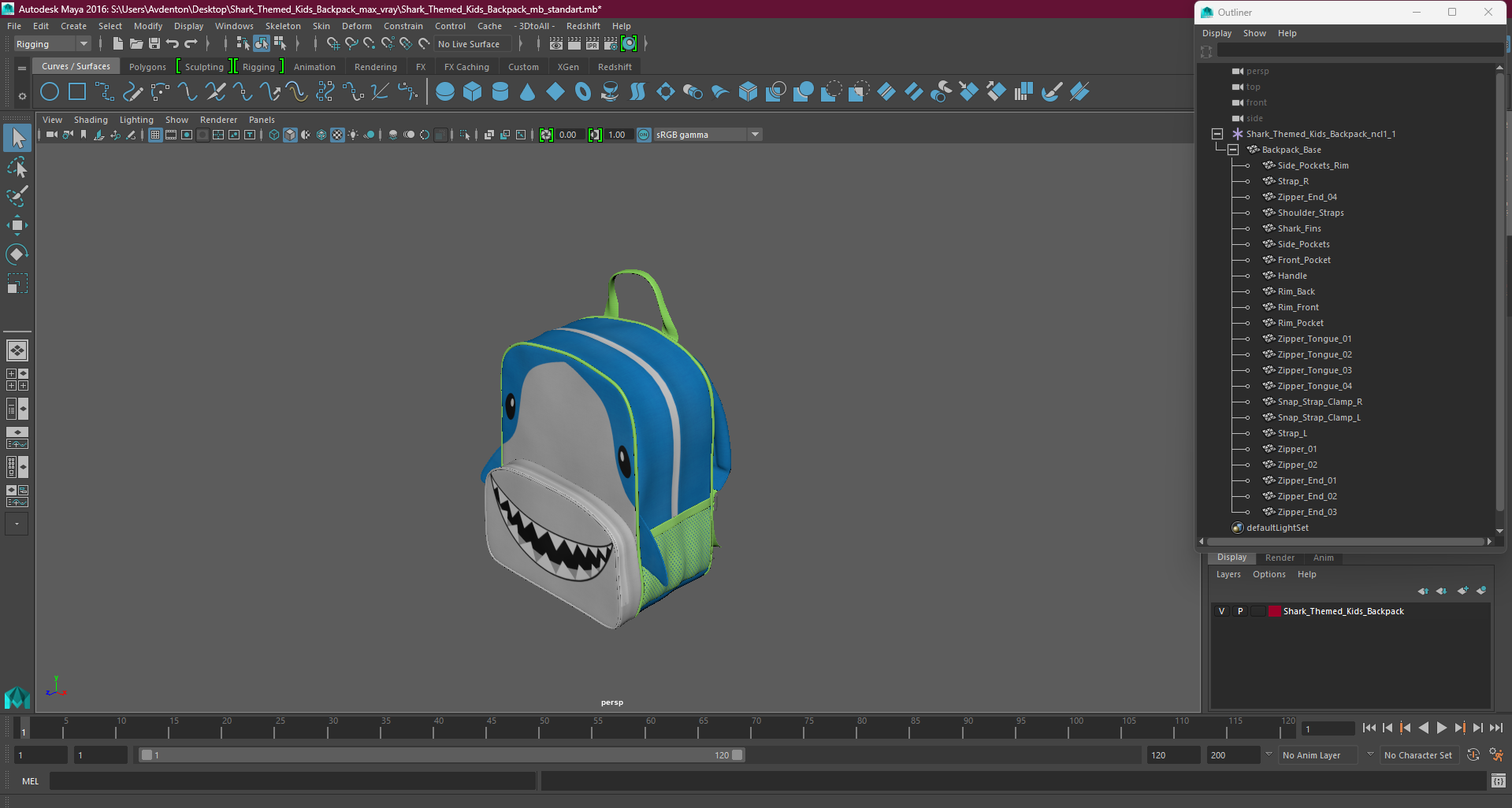Switch to the Rendering shelf tab
The width and height of the screenshot is (1512, 808).
pyautogui.click(x=375, y=67)
